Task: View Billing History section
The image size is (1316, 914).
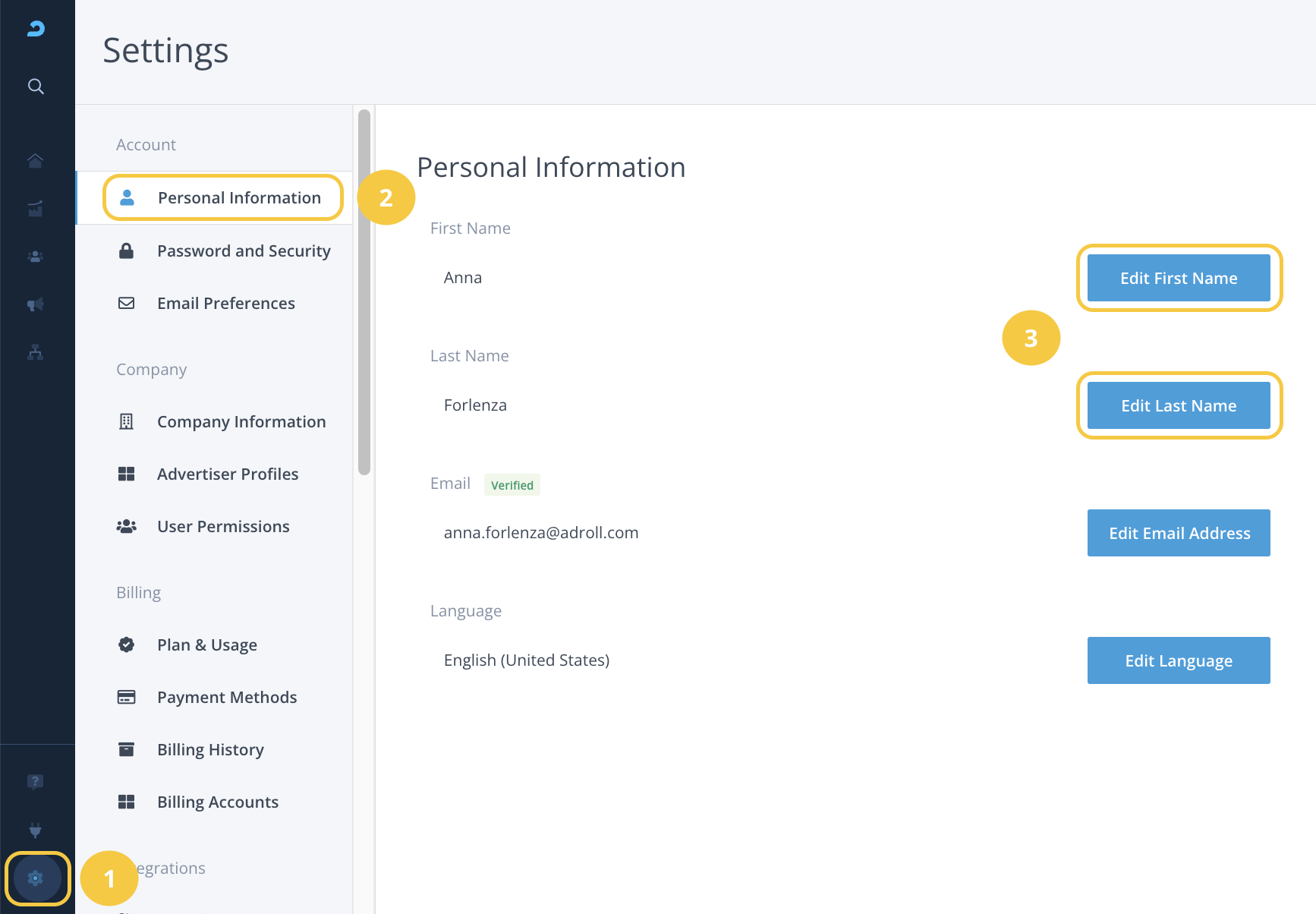Action: (210, 750)
